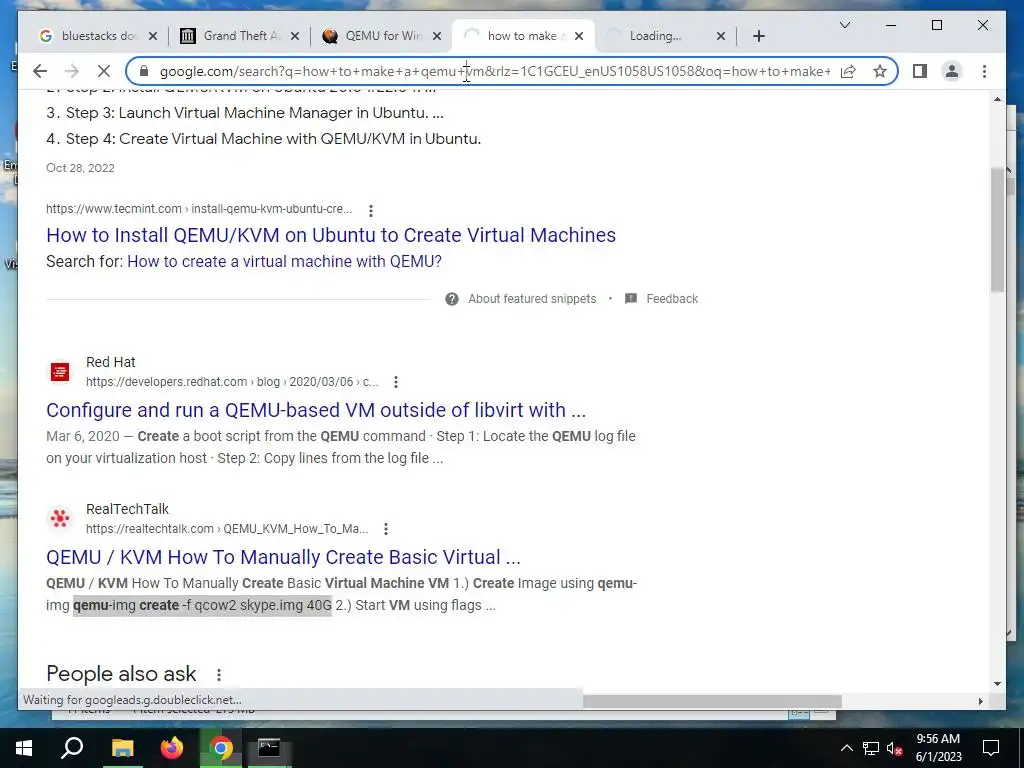Open the Chrome profile avatar

[x=952, y=71]
